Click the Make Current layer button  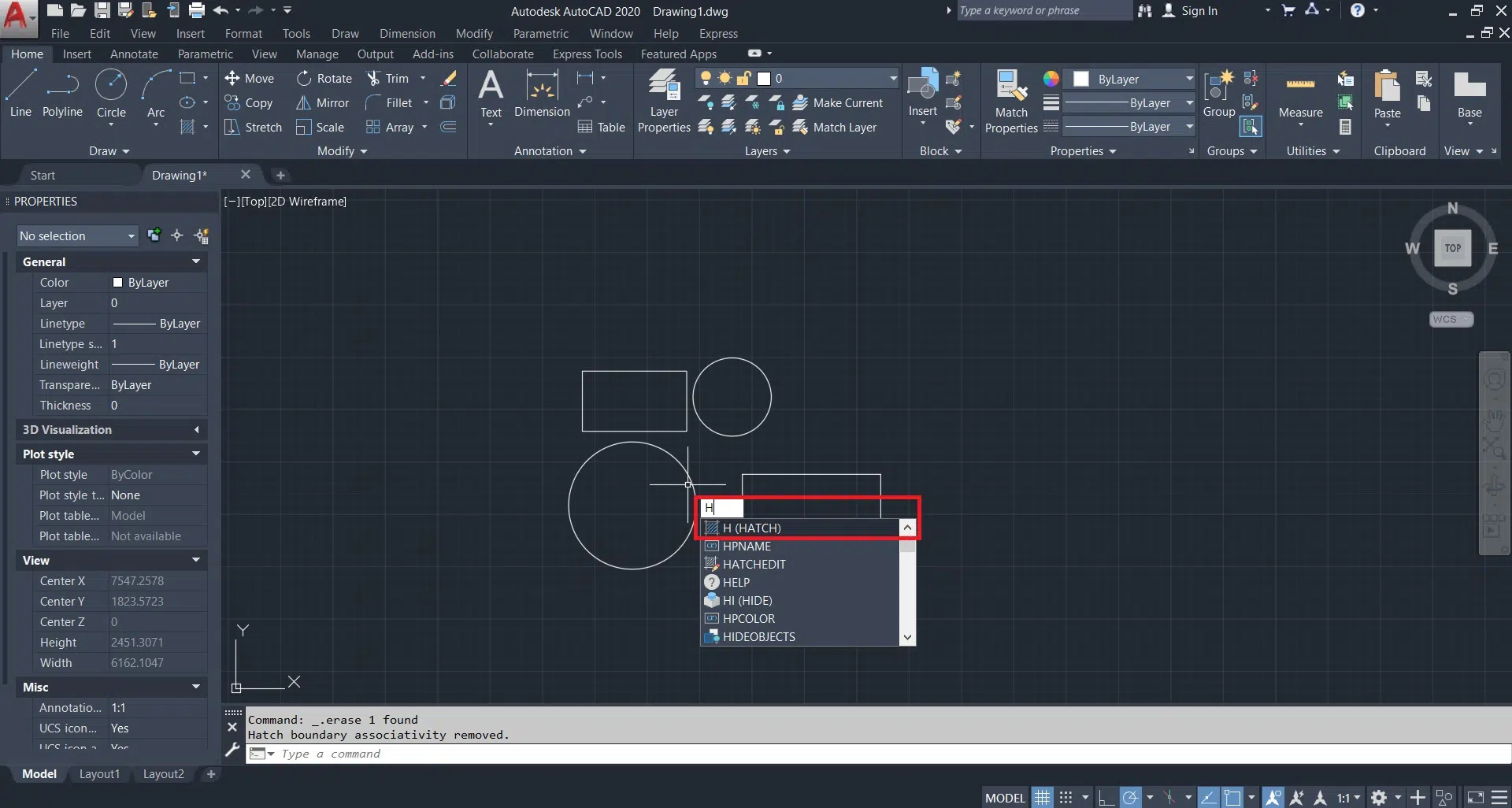pos(838,103)
